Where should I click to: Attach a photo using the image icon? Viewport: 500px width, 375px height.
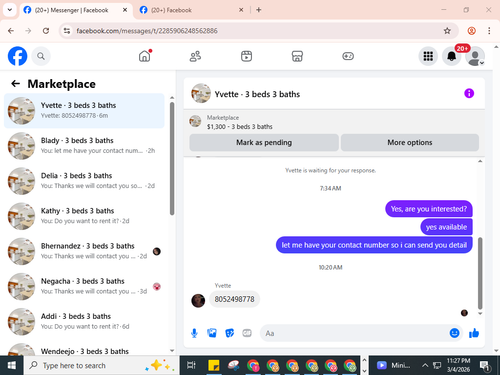(212, 333)
